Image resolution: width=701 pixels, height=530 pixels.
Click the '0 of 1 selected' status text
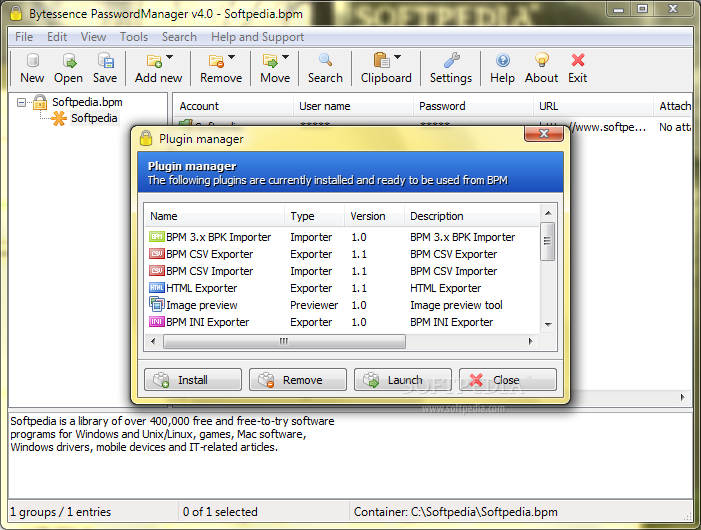pyautogui.click(x=220, y=512)
